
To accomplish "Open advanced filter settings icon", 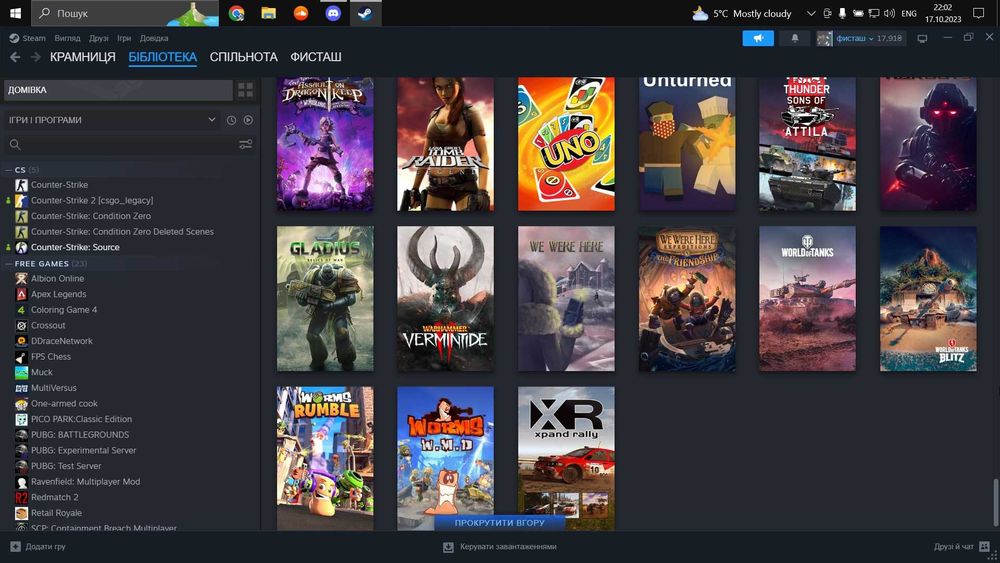I will tap(246, 145).
